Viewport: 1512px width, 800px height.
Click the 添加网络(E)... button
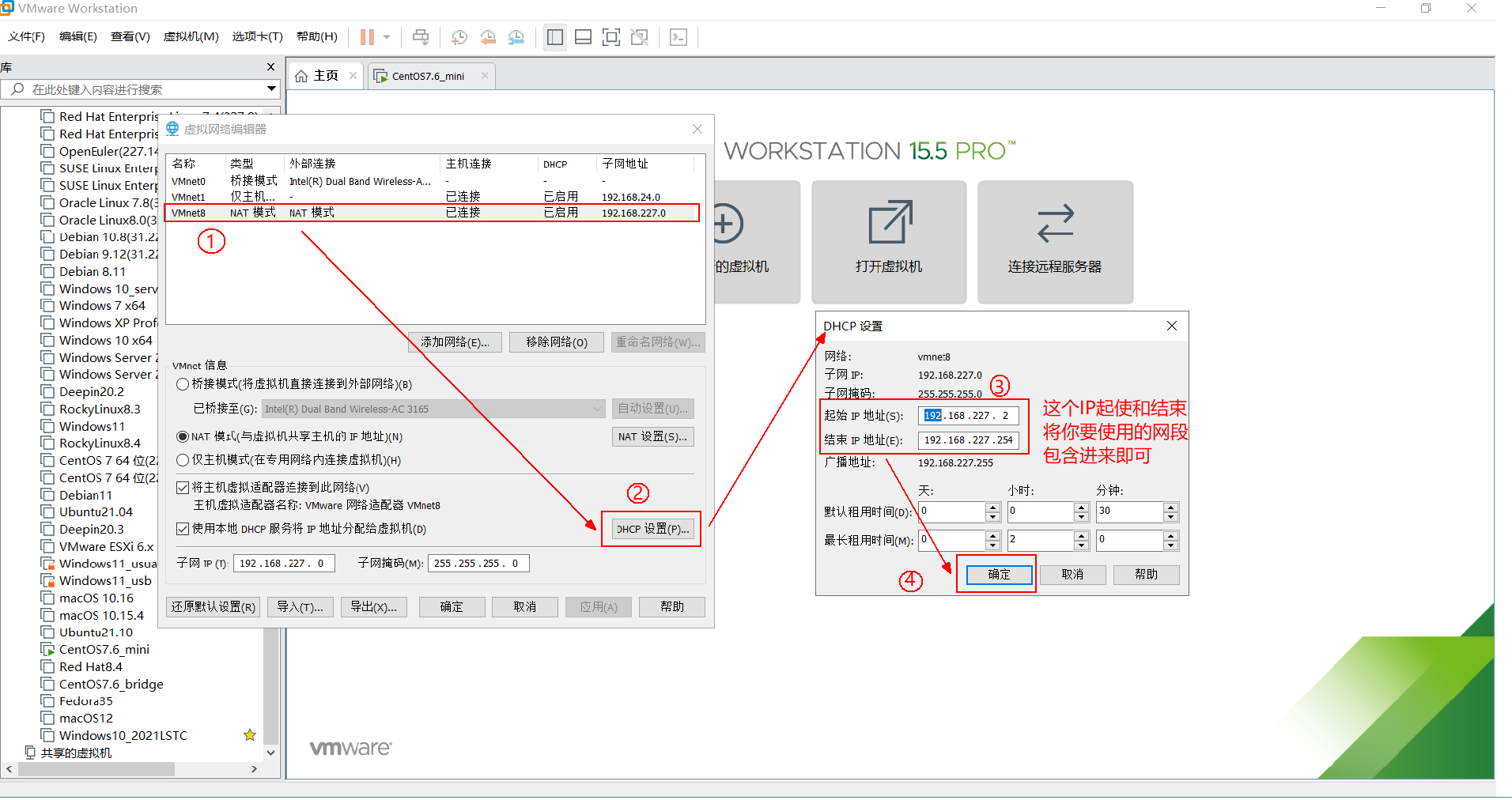click(x=455, y=342)
